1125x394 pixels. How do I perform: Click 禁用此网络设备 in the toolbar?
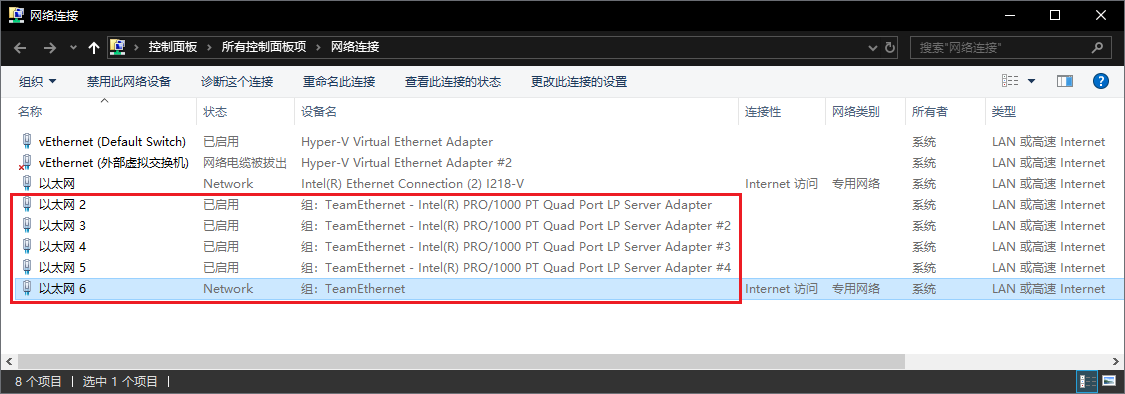[129, 82]
